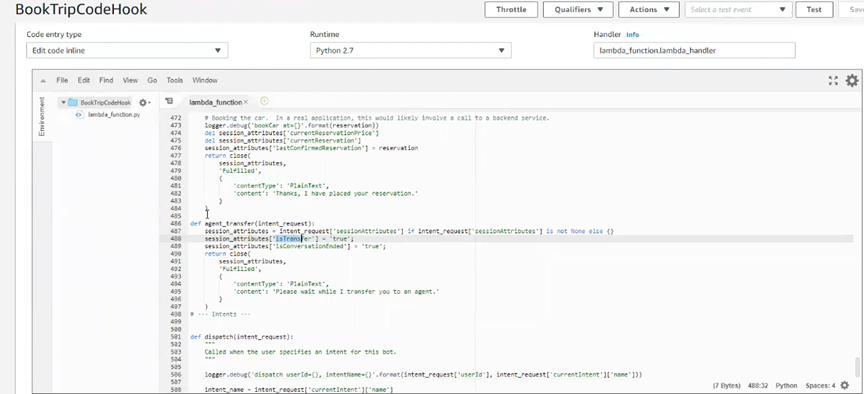
Task: Collapse the BookTripCodeHook folder
Action: point(63,102)
